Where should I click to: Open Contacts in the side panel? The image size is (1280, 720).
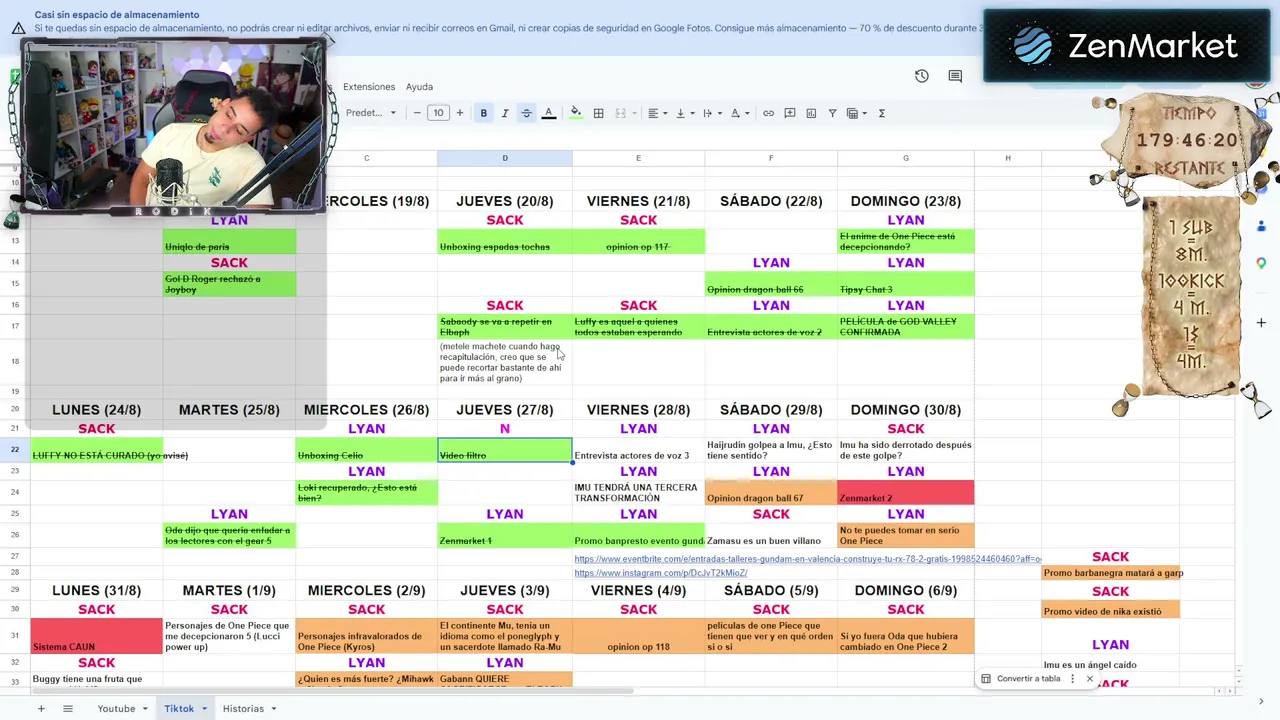pos(1261,226)
